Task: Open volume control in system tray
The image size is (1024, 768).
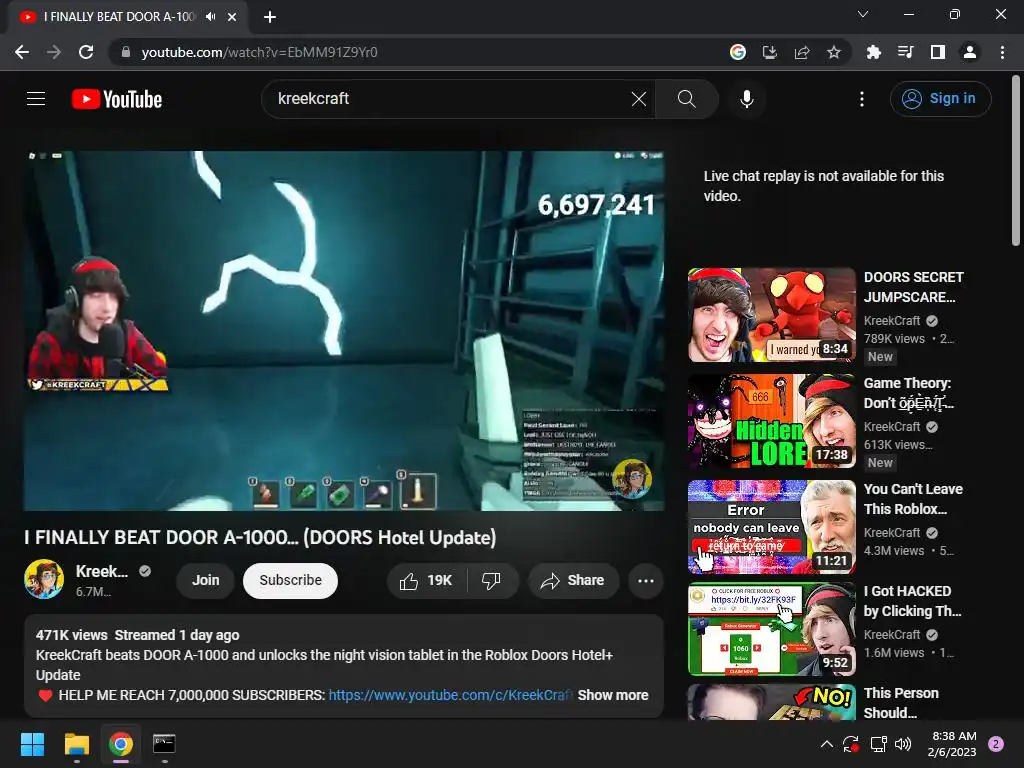Action: pyautogui.click(x=903, y=744)
